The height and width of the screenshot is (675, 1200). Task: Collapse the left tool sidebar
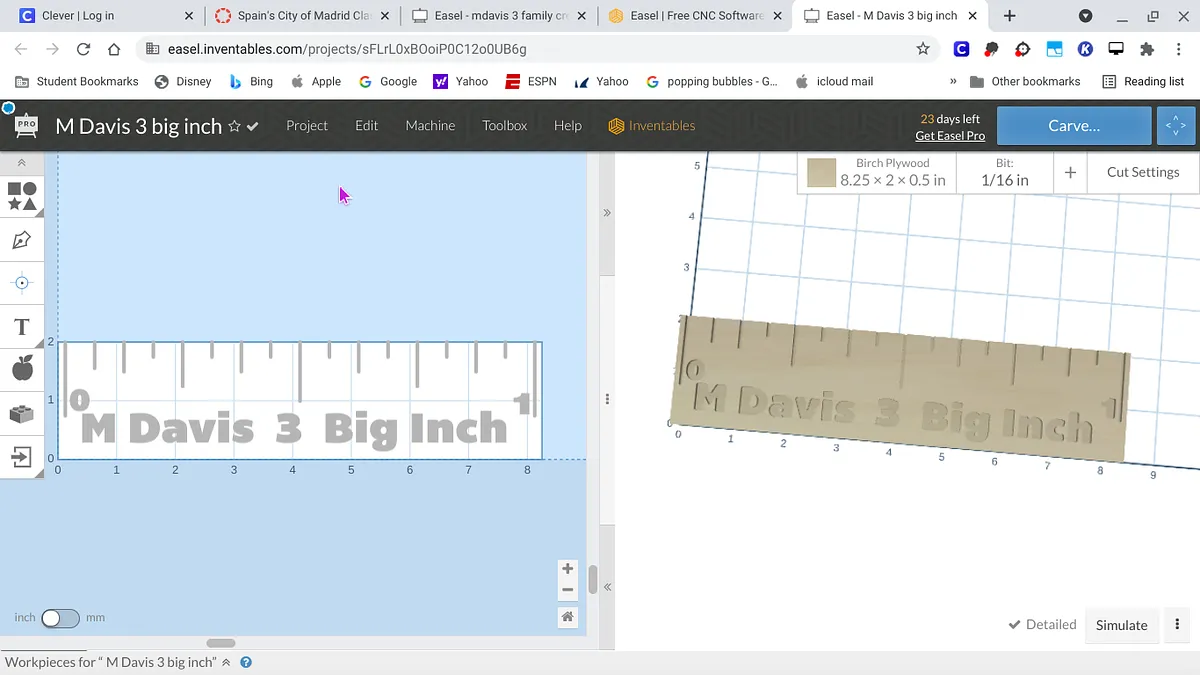tap(22, 163)
